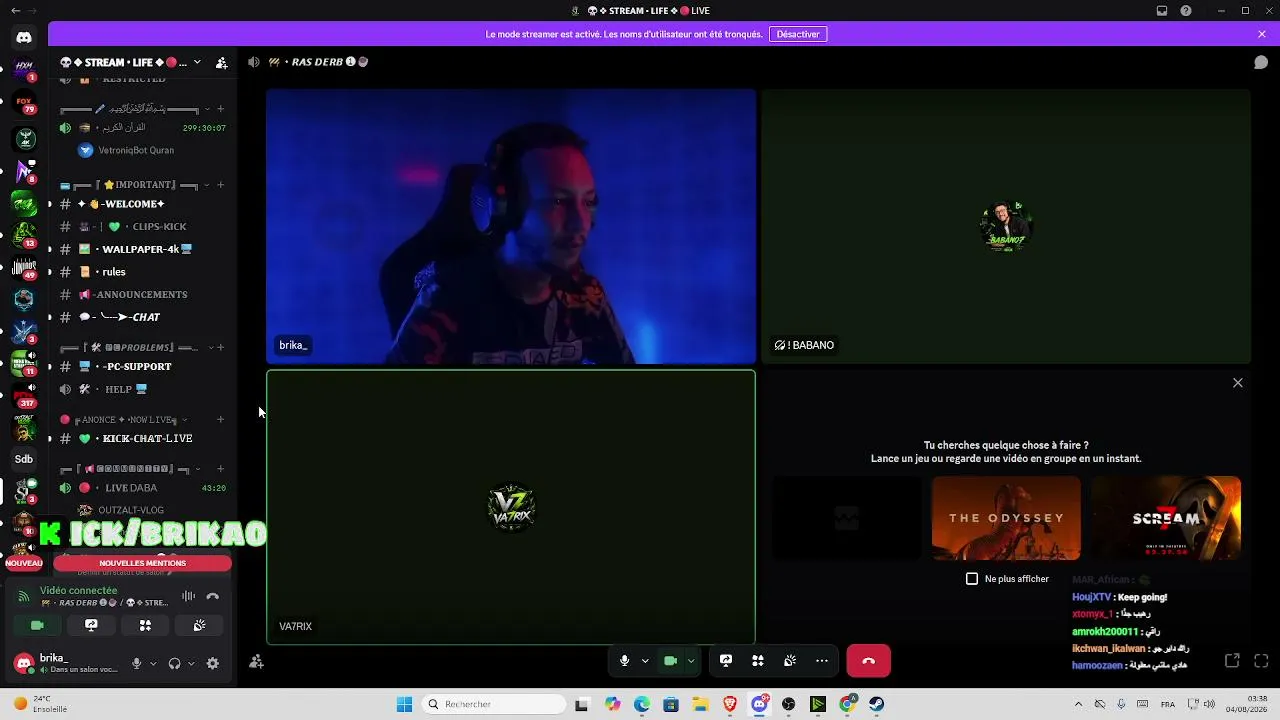Open user settings gear icon

(212, 663)
